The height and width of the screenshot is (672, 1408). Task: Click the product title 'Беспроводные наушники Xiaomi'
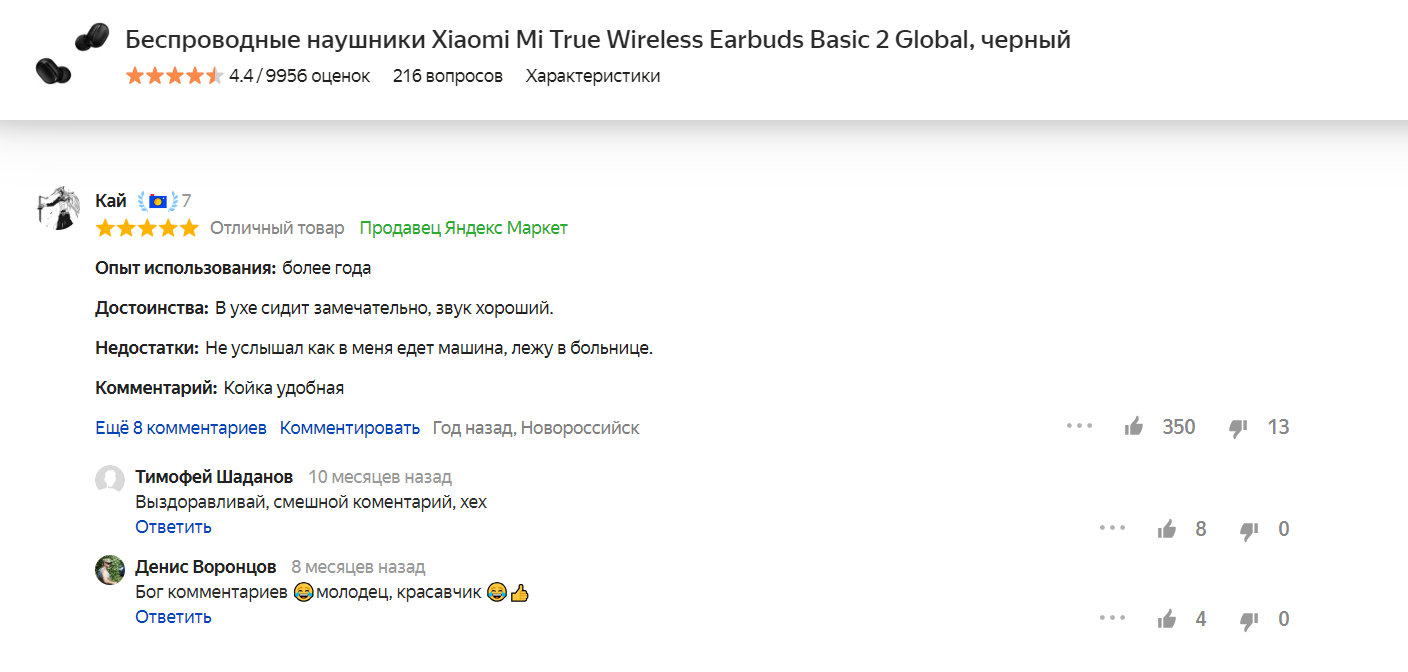(598, 40)
